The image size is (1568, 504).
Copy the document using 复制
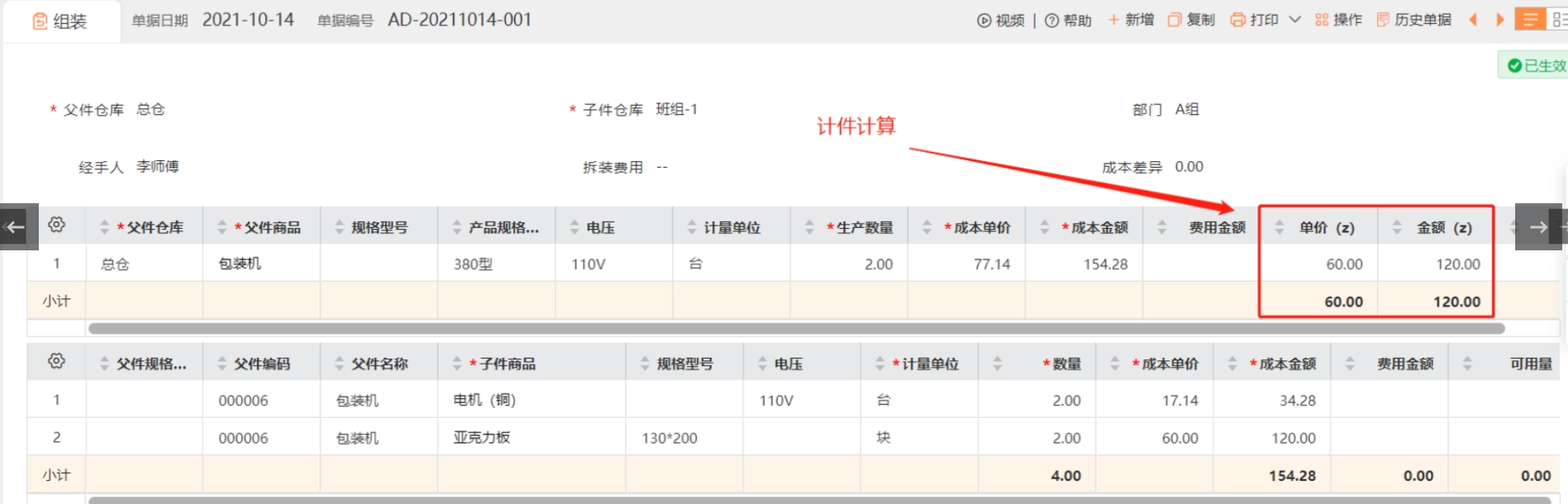pos(1191,20)
